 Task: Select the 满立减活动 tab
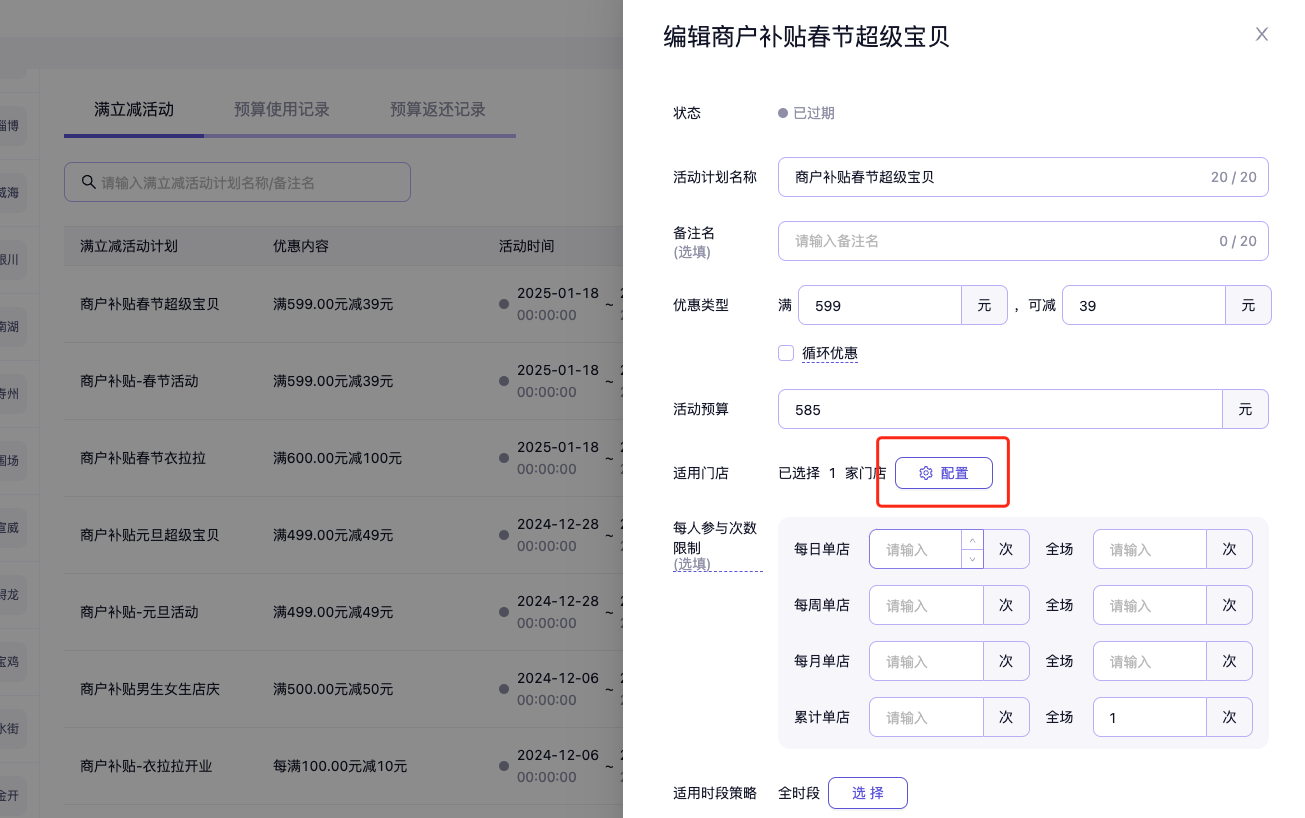pos(133,109)
